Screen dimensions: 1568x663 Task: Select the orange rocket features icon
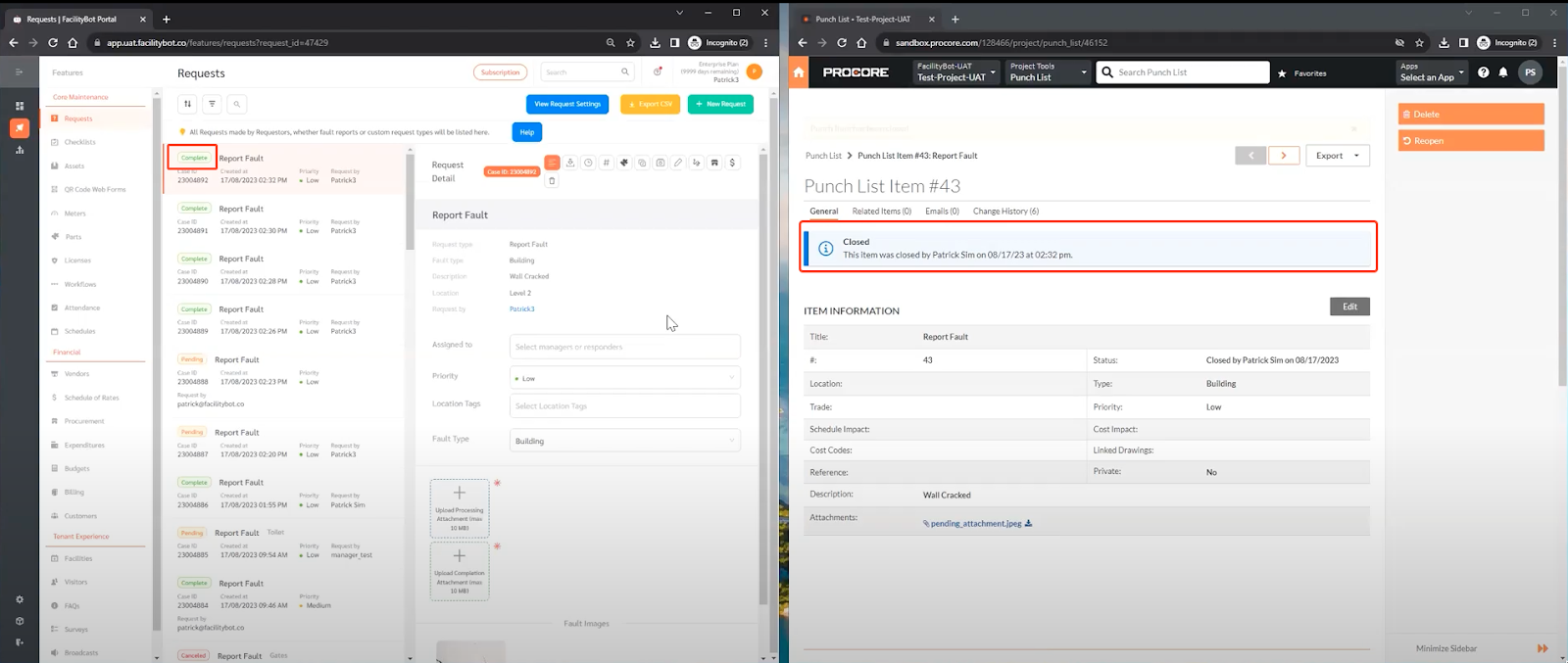pyautogui.click(x=20, y=128)
